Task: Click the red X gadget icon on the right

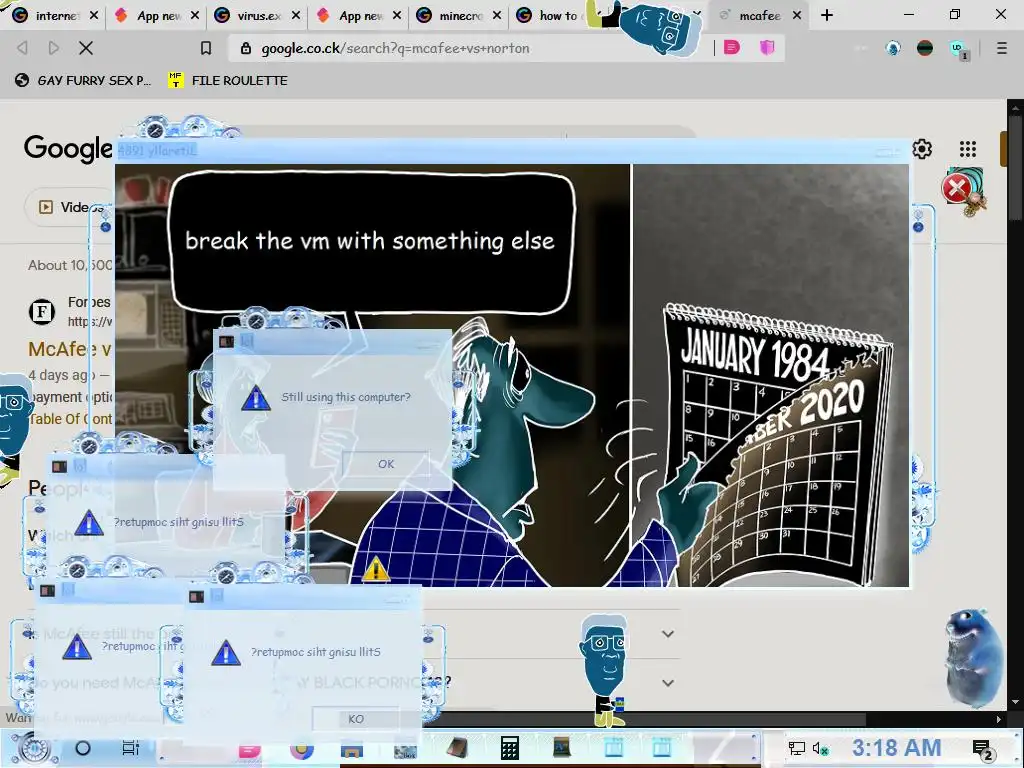Action: 957,189
